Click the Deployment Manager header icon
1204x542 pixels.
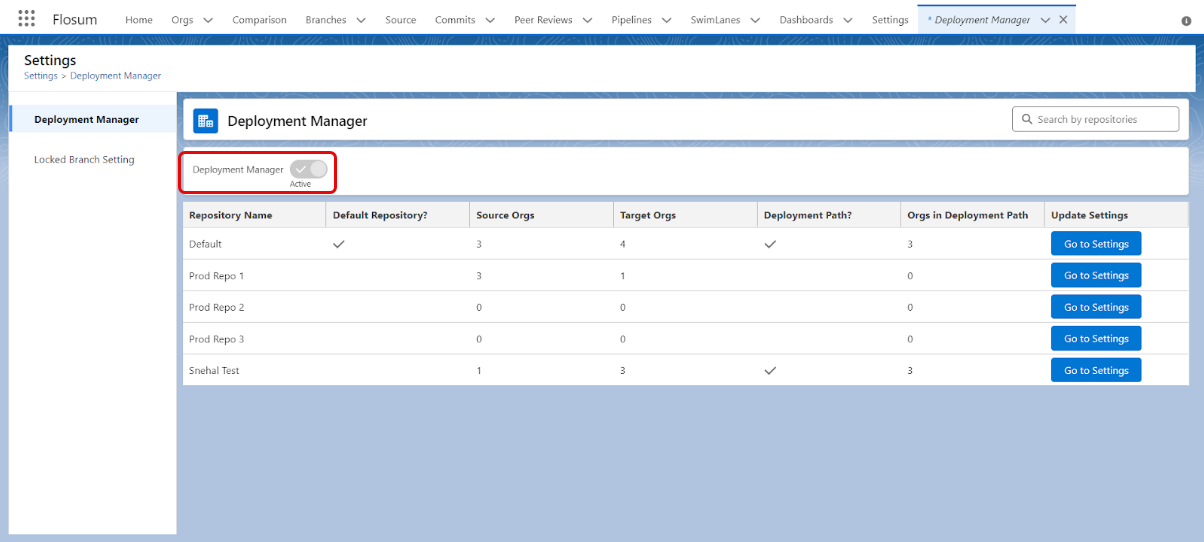(205, 121)
